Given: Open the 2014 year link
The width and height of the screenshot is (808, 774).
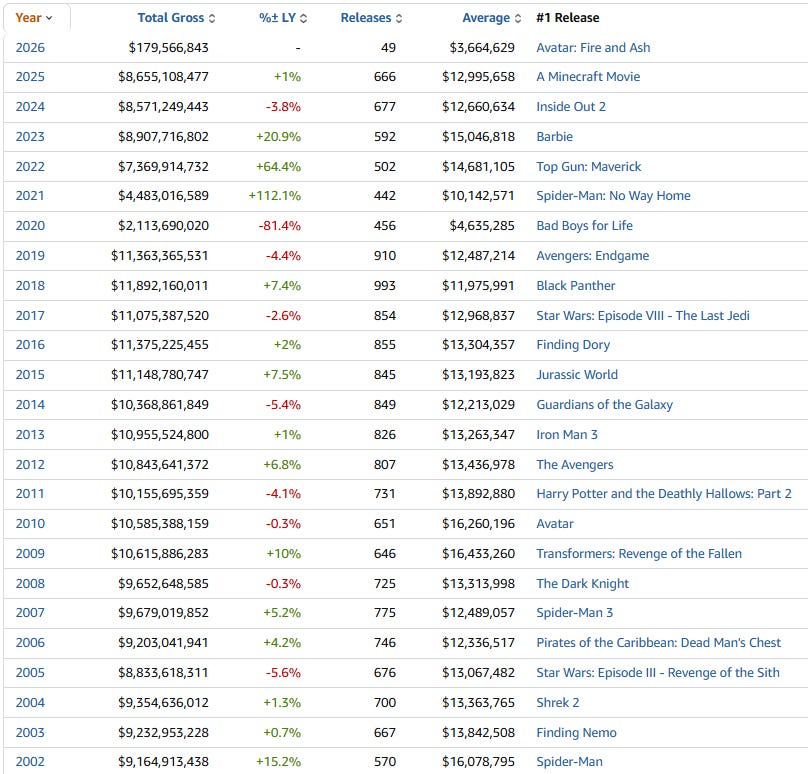Looking at the screenshot, I should (x=30, y=405).
